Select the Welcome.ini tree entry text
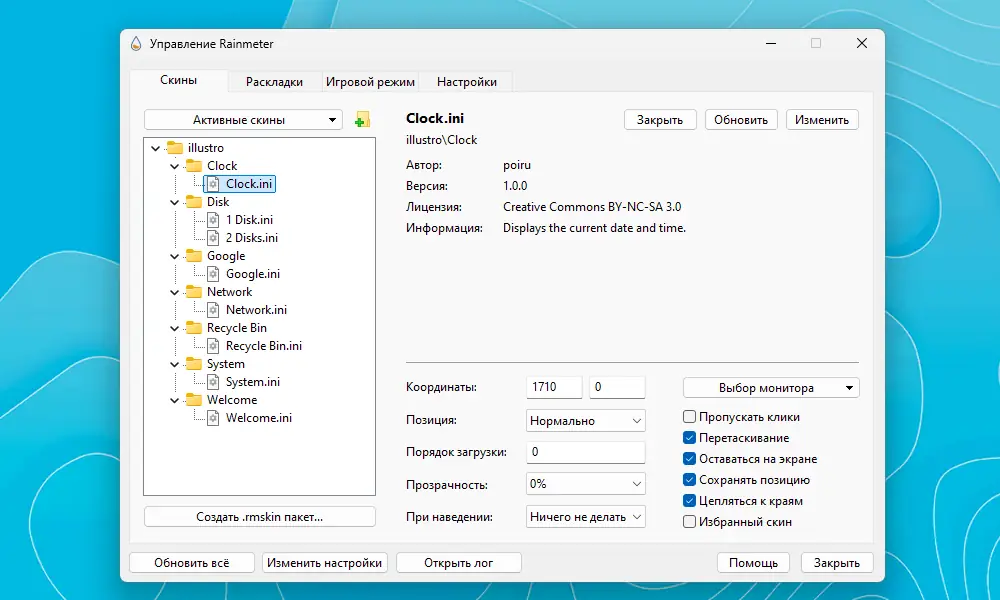Screen dimensions: 1000x600 (259, 418)
